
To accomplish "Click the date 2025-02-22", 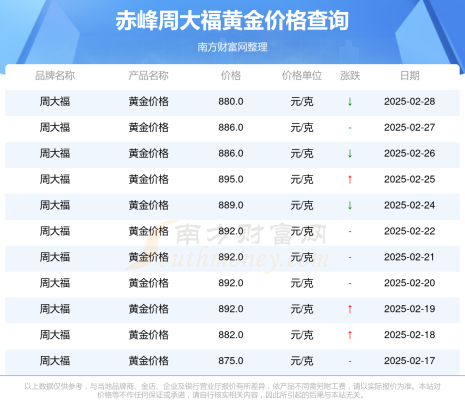I will point(409,231).
